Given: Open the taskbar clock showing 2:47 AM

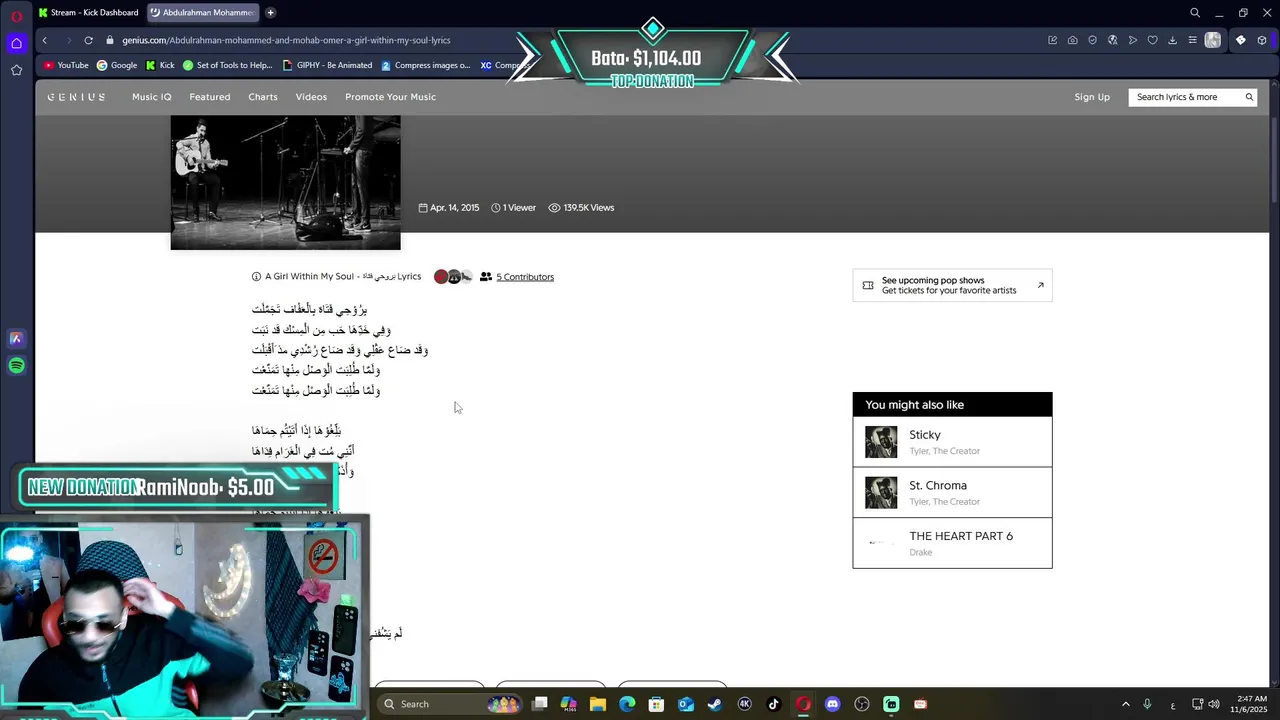Looking at the screenshot, I should pyautogui.click(x=1251, y=704).
